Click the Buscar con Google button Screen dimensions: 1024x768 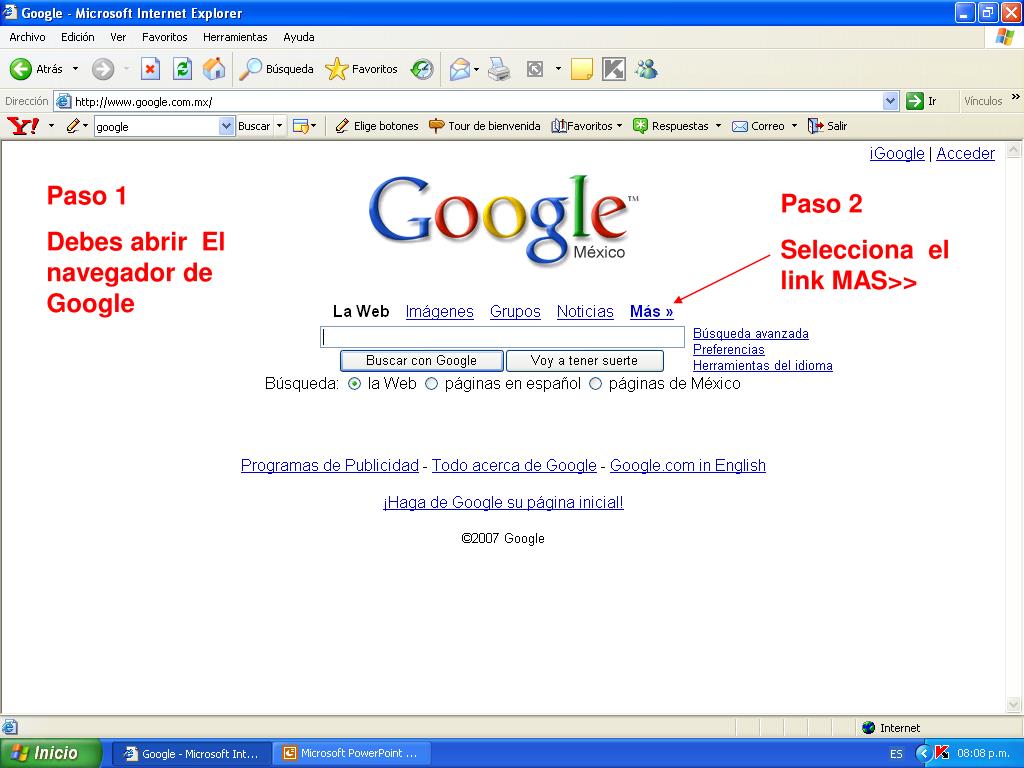[422, 360]
